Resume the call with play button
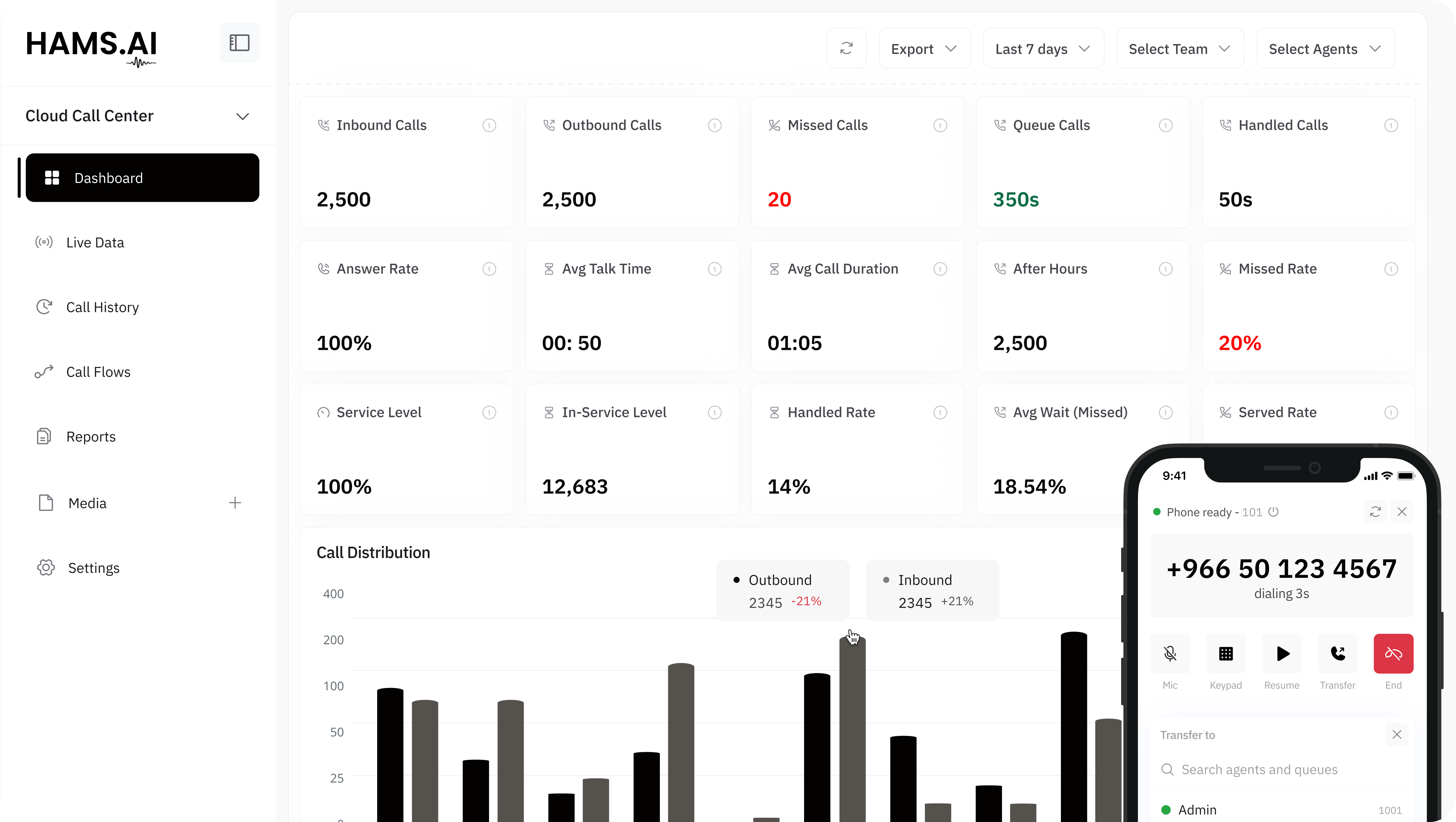Viewport: 1456px width, 822px height. [1282, 654]
